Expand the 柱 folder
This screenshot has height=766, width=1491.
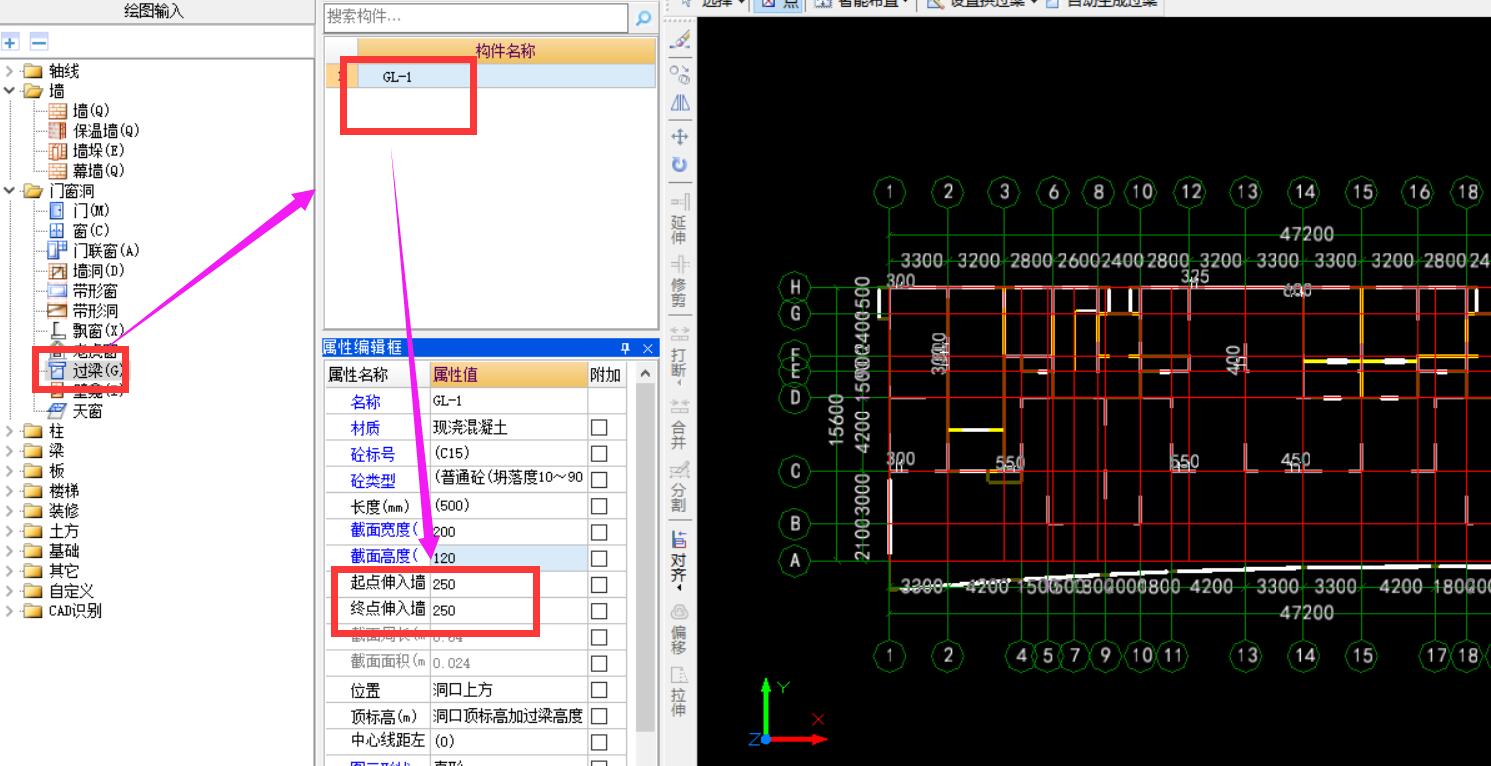[9, 431]
